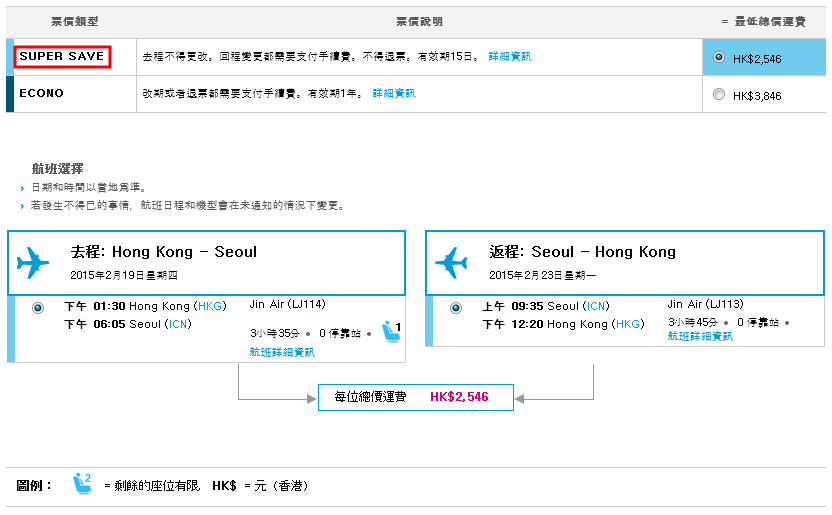
Task: Open return flight 航班詳細資訊 link
Action: coord(700,337)
